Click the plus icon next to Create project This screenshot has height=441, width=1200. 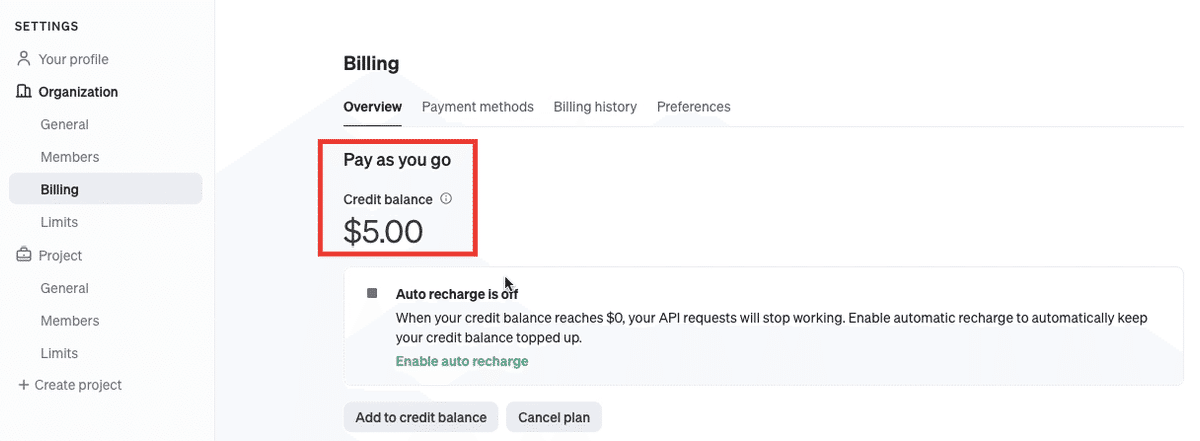click(23, 385)
